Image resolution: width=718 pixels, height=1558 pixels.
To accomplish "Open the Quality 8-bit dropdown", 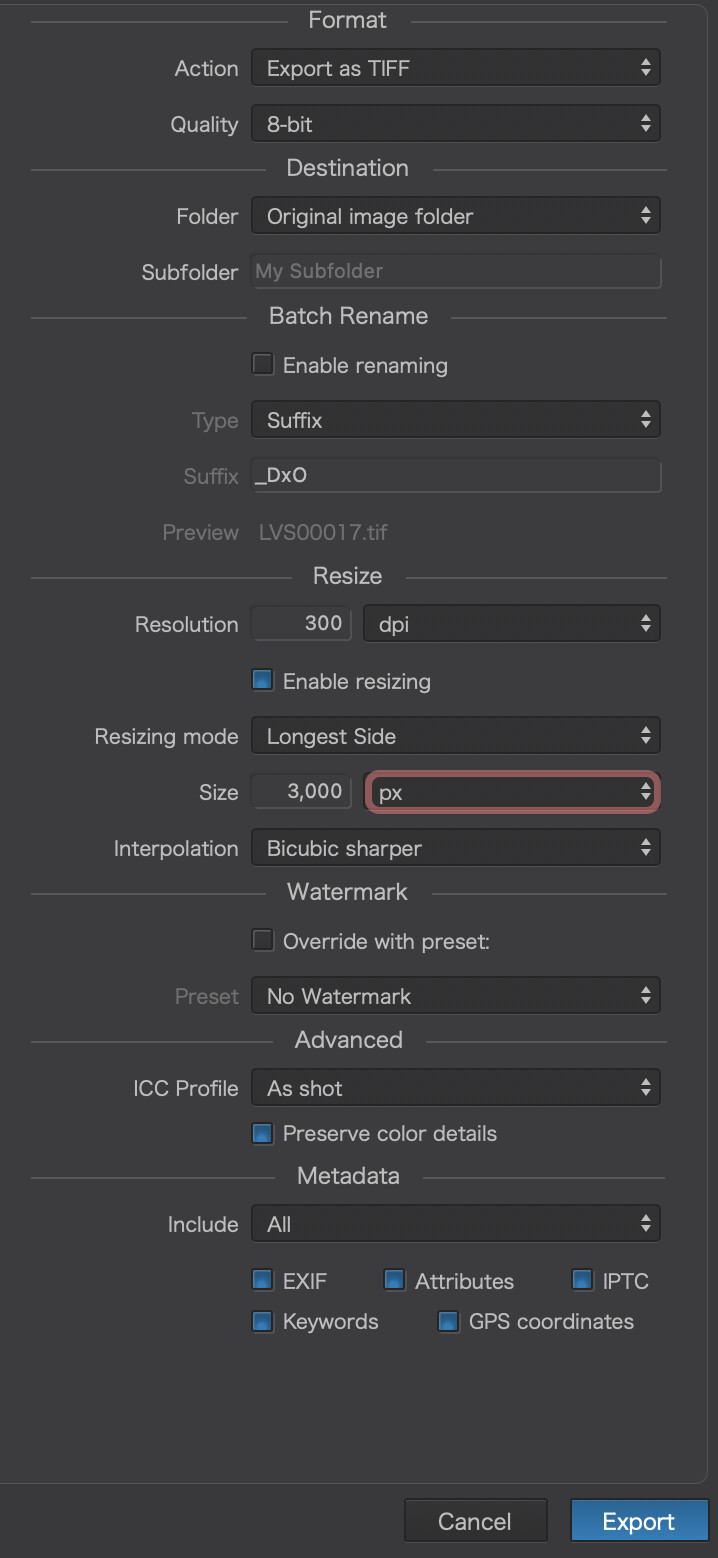I will point(455,125).
